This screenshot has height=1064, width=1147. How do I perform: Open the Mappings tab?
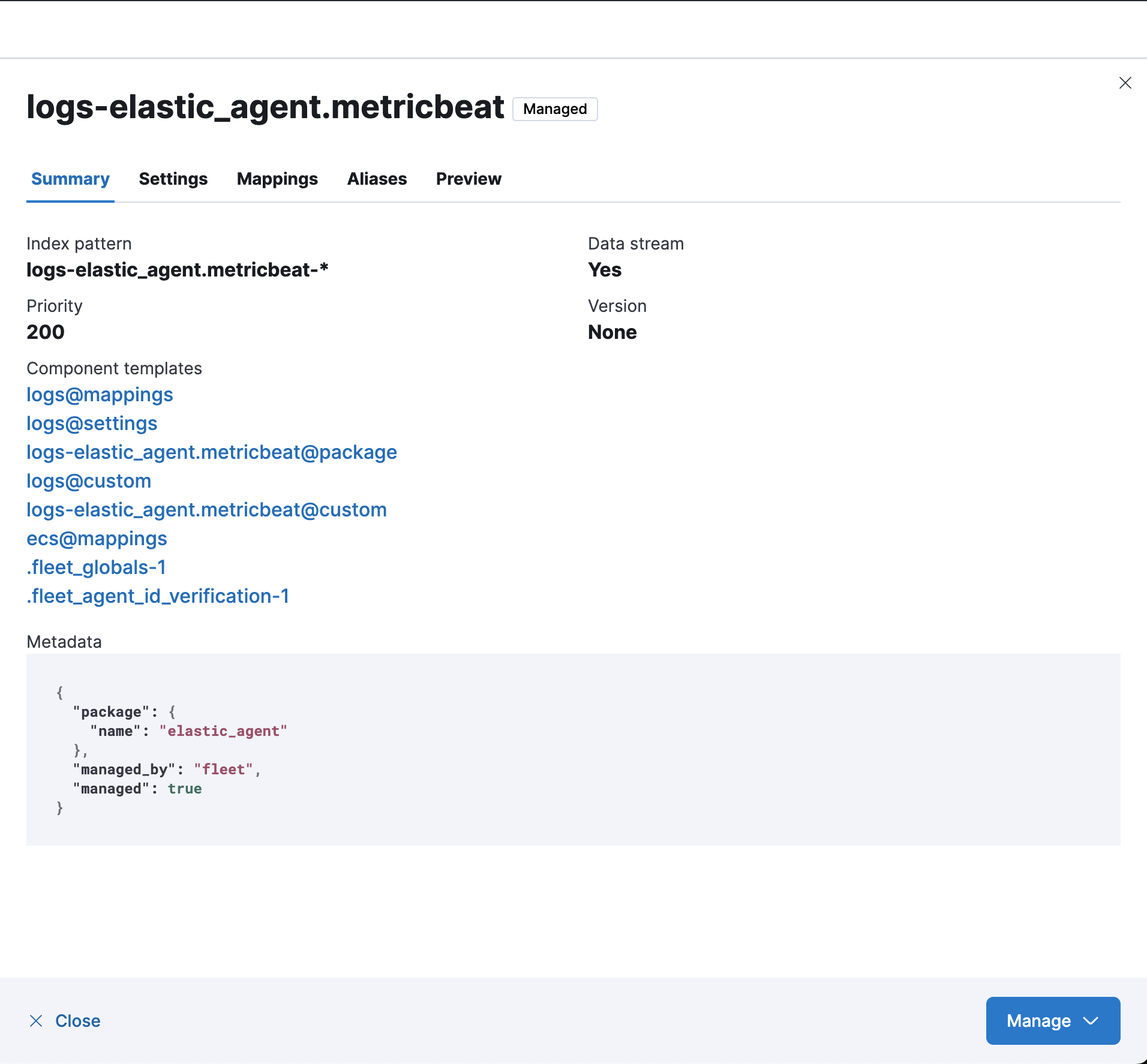click(x=277, y=179)
